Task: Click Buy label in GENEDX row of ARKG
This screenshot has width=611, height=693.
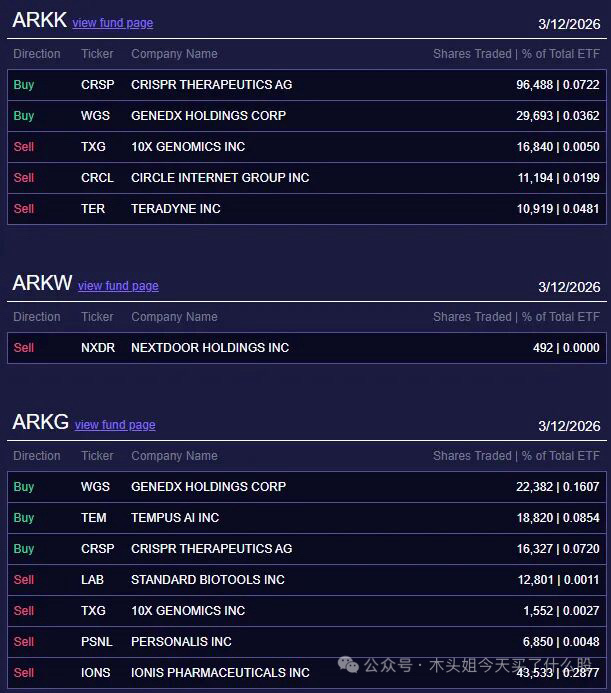Action: point(24,487)
